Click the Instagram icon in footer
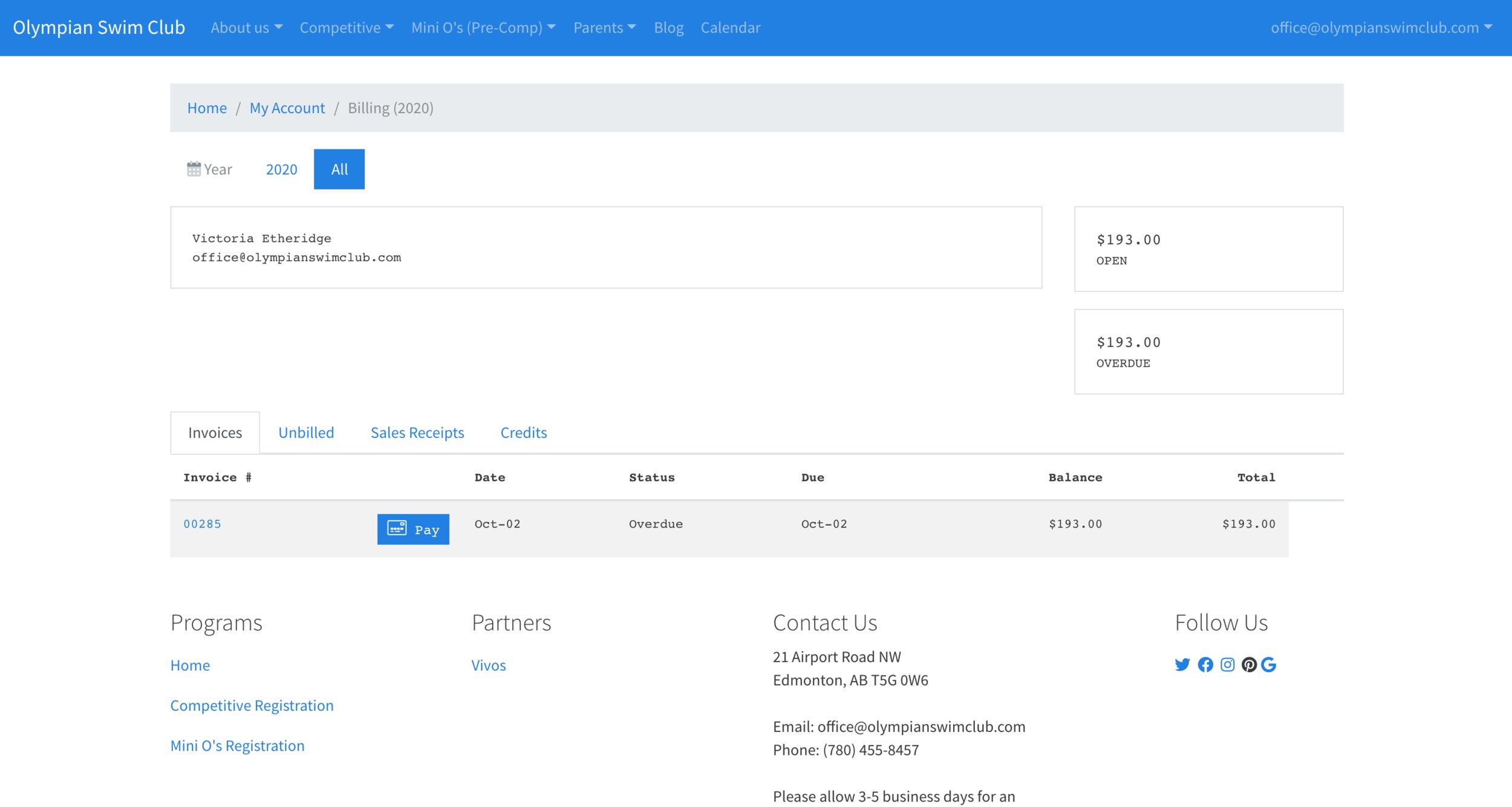1512x807 pixels. pos(1227,665)
